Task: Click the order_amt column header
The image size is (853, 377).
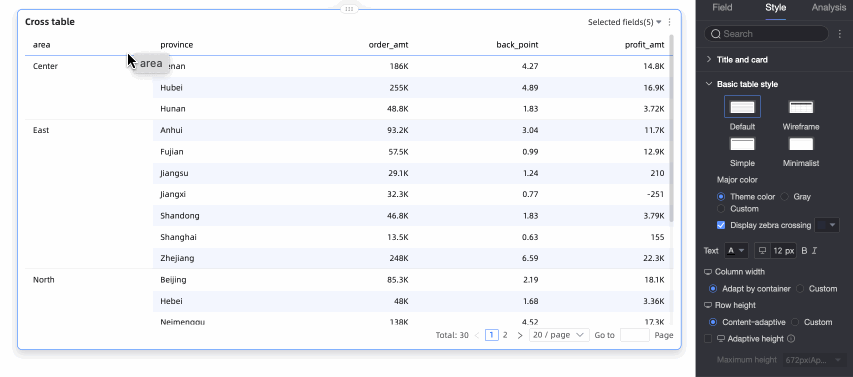Action: [388, 45]
